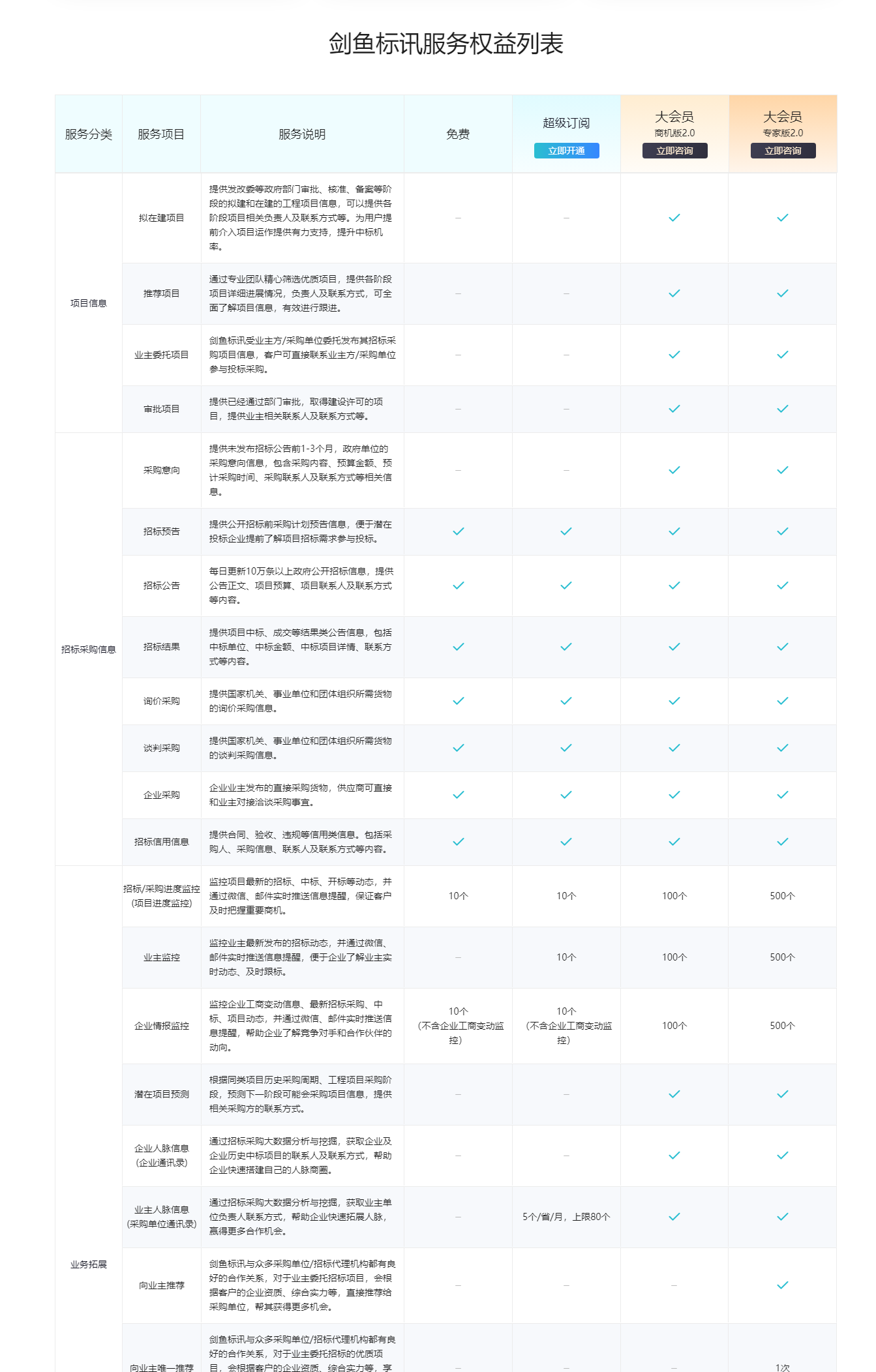
Task: Click the 超级订阅 heading text
Action: click(566, 123)
